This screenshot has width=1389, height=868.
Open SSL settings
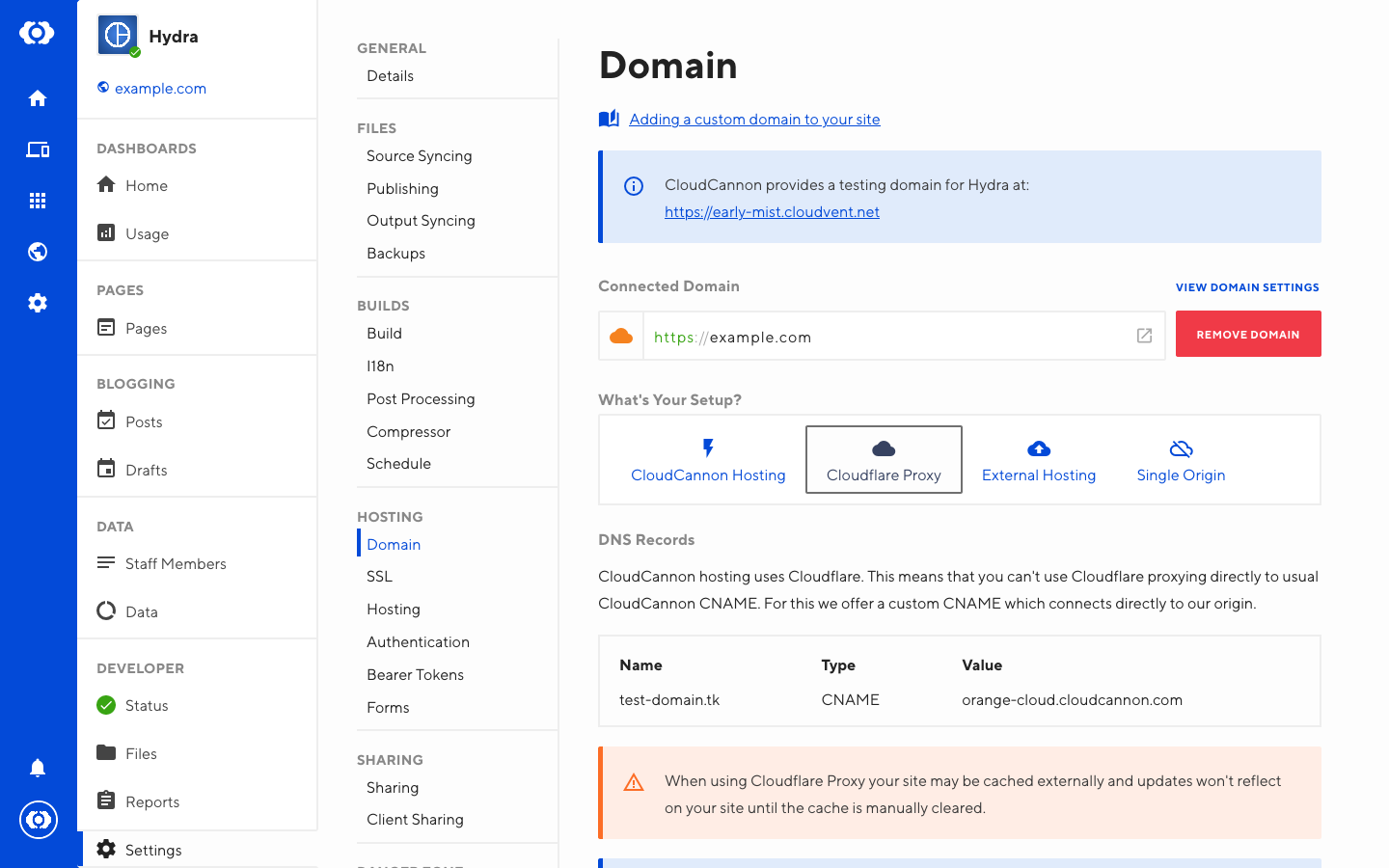coord(379,577)
